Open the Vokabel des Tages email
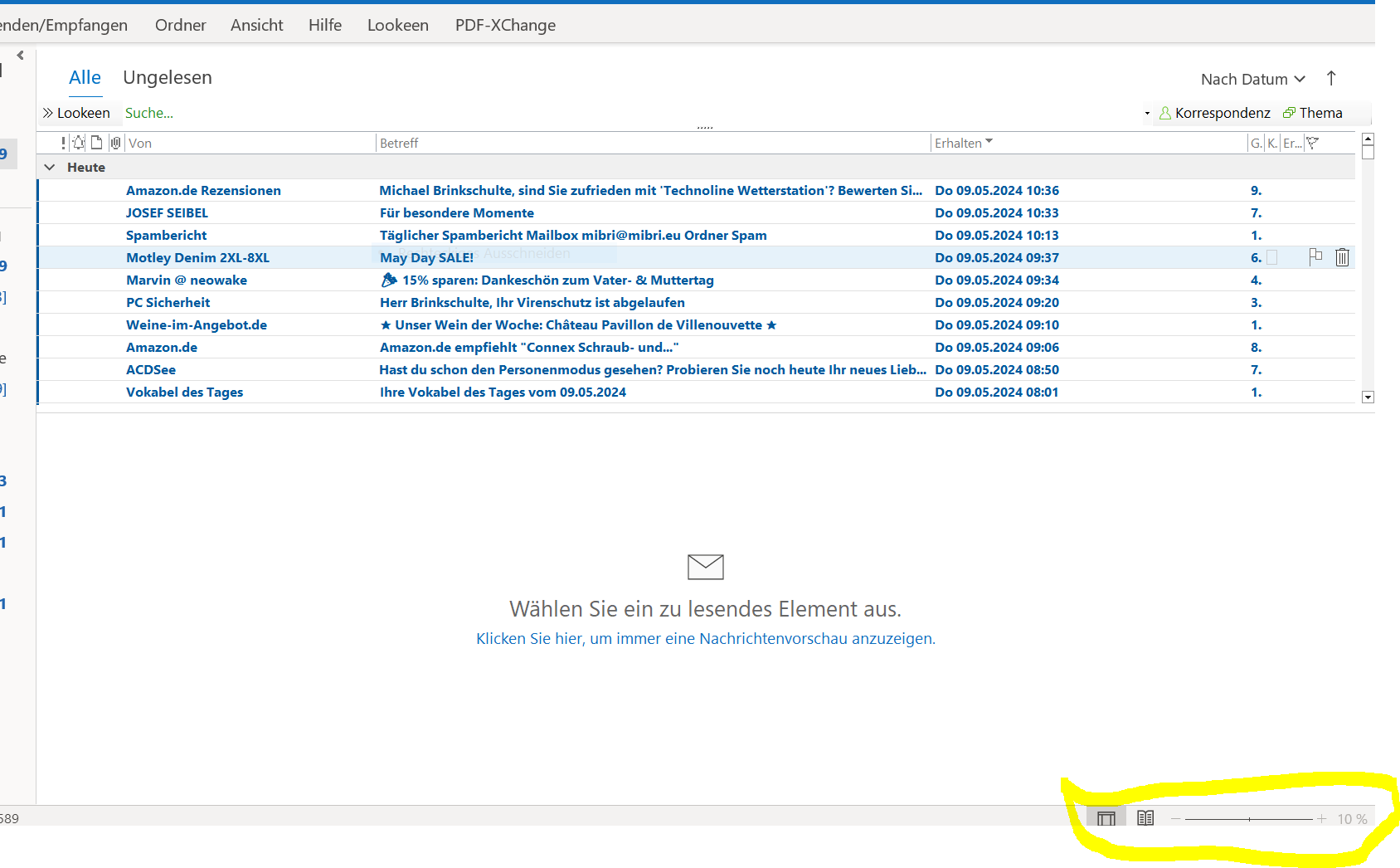 [x=695, y=392]
